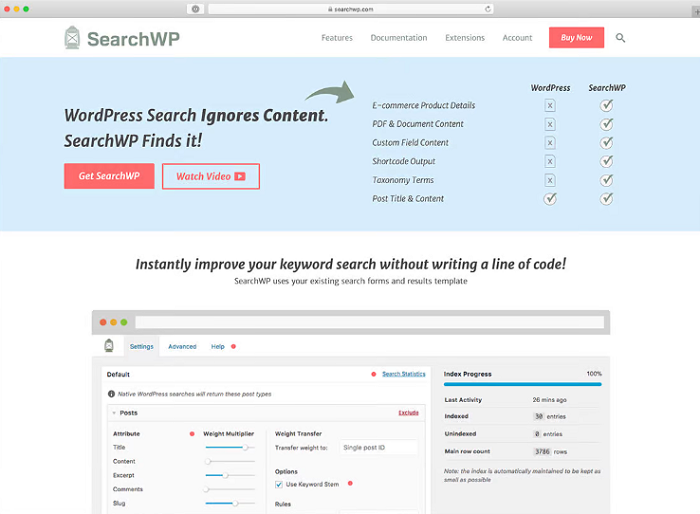The width and height of the screenshot is (700, 514).
Task: Switch to the Settings tab
Action: [142, 347]
